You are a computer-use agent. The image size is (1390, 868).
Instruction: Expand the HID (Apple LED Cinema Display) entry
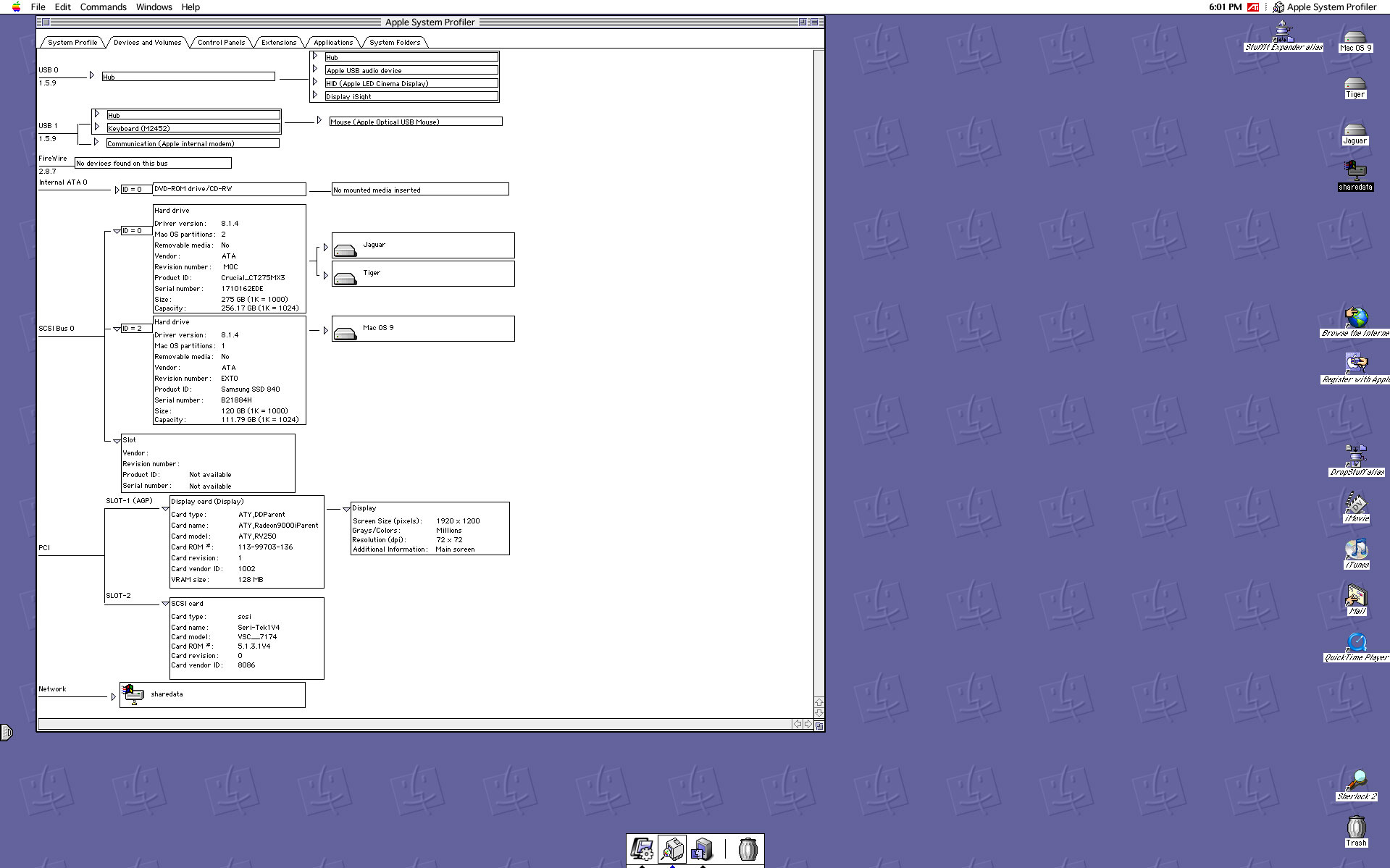tap(315, 82)
